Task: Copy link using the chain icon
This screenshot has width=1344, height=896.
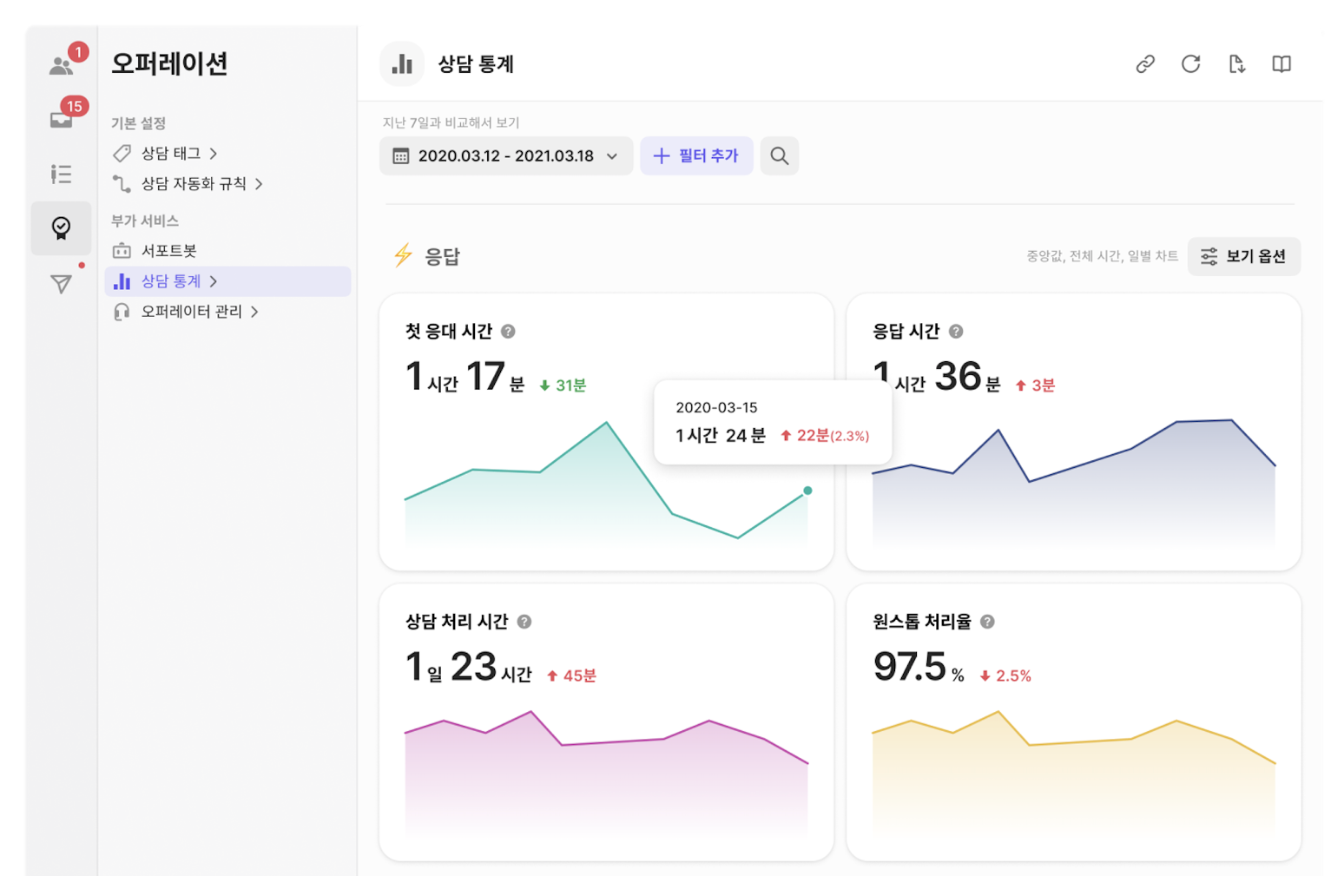Action: tap(1145, 64)
